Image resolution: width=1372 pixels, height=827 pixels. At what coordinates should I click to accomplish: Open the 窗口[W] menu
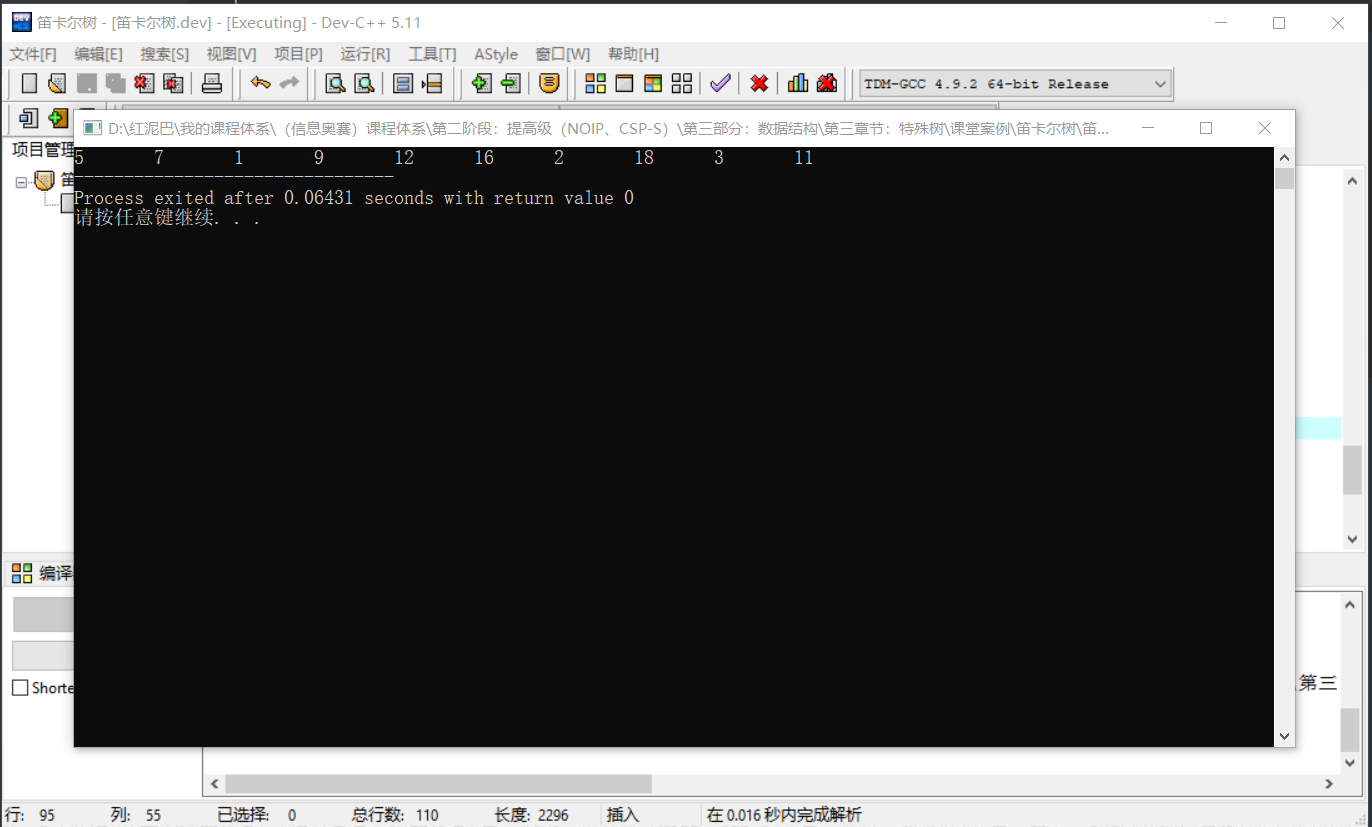pos(563,54)
